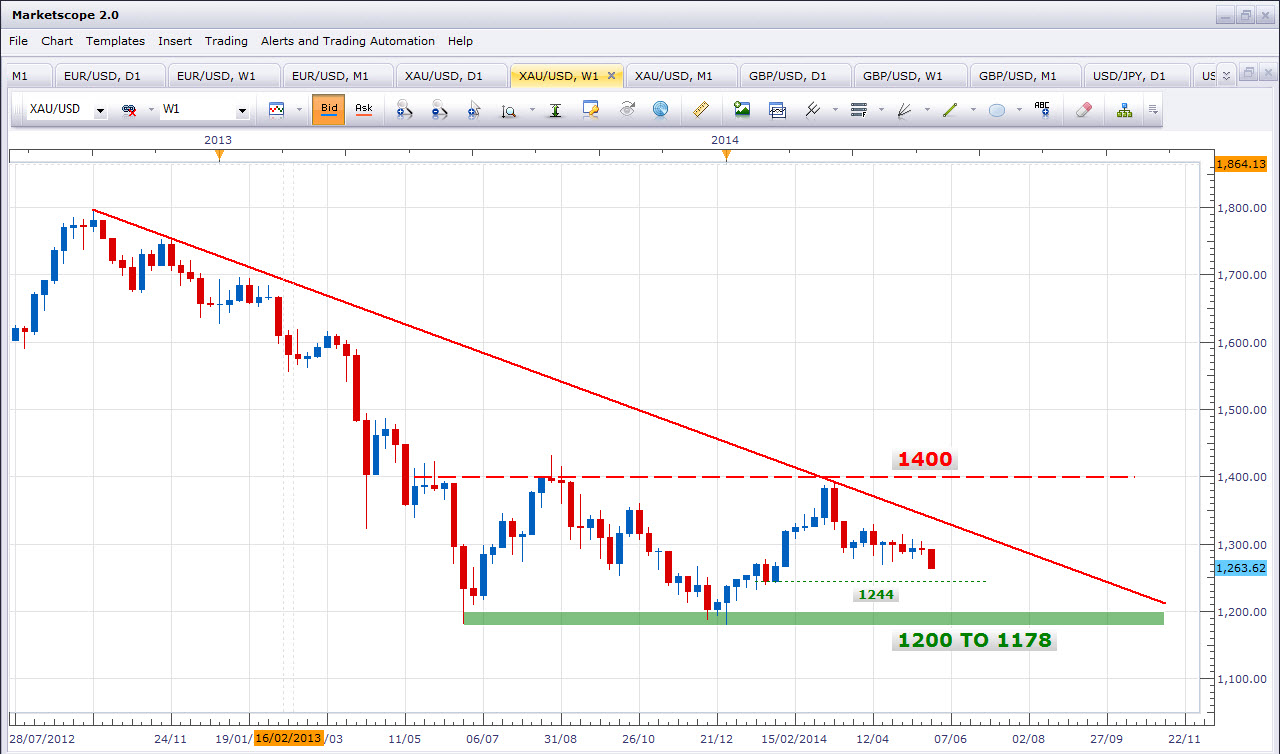Switch to USD/JPY, D1 tab

(x=1137, y=76)
